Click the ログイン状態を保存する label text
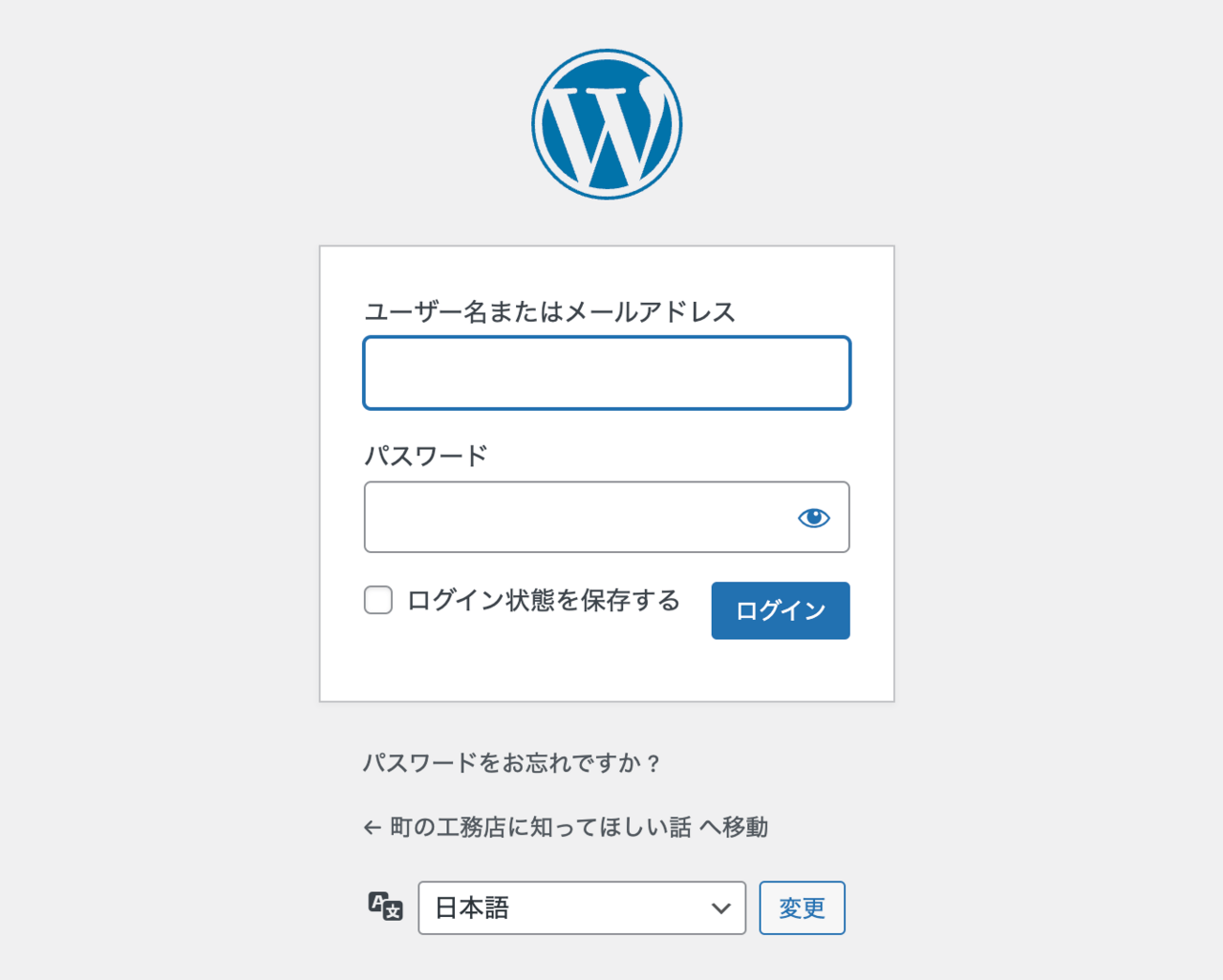The image size is (1223, 980). pos(544,600)
